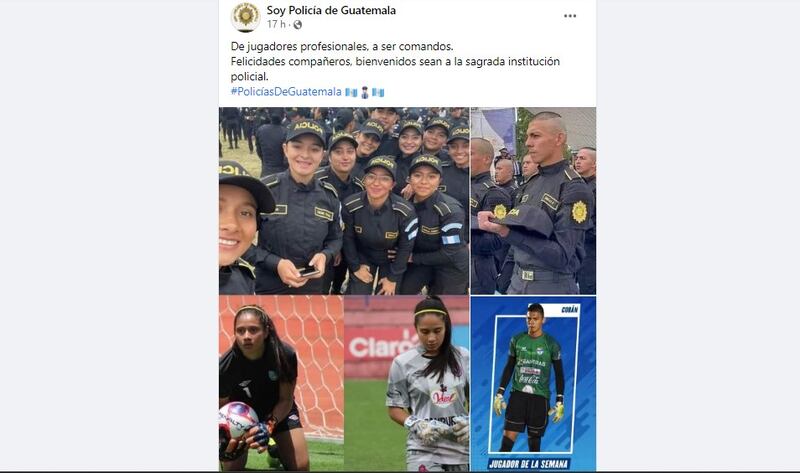Screen dimensions: 800x473
Task: Open the Jugador de la Semana goalkeeper card
Action: click(x=533, y=383)
